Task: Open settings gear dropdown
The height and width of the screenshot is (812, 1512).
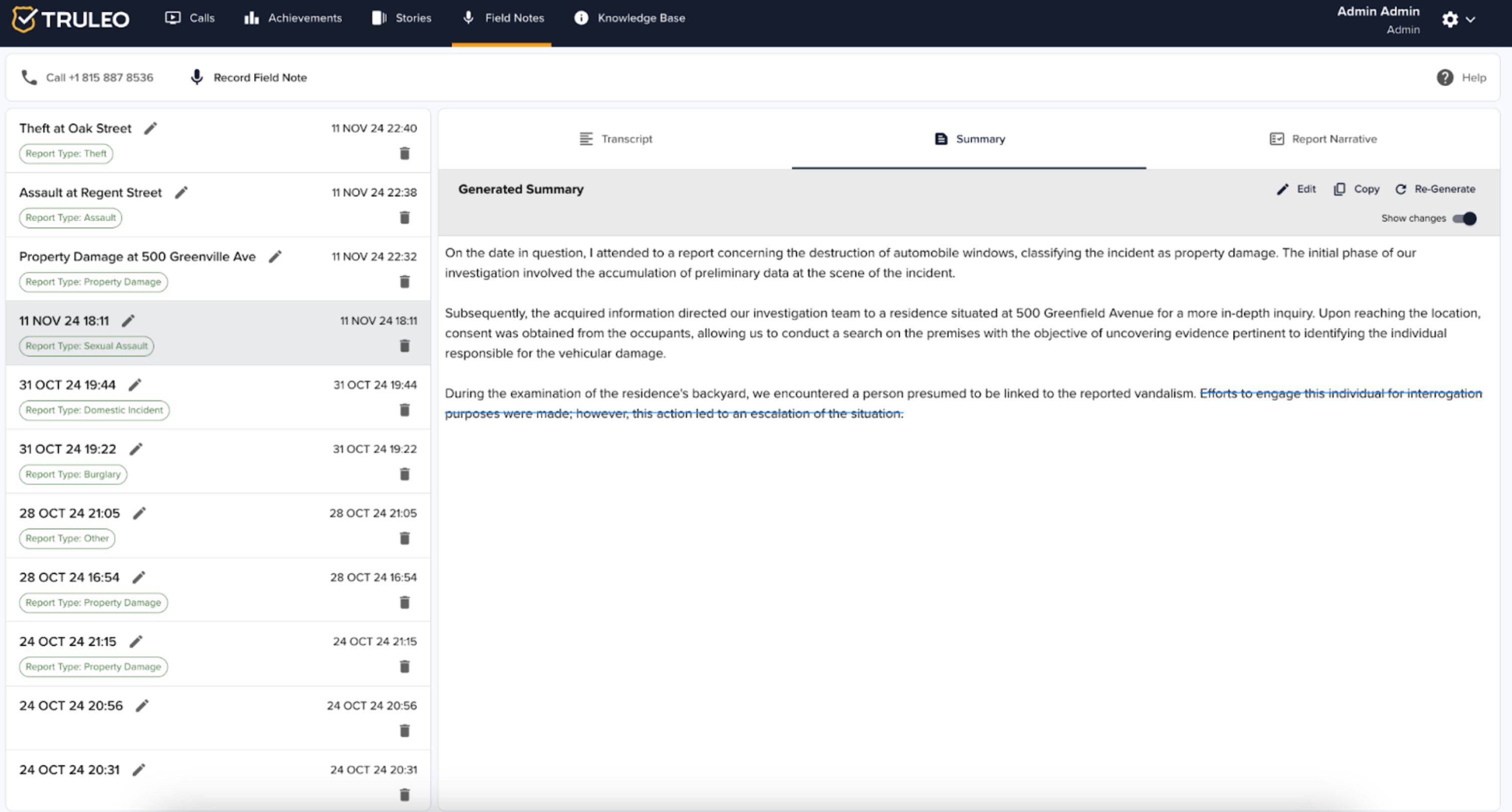Action: [1458, 20]
